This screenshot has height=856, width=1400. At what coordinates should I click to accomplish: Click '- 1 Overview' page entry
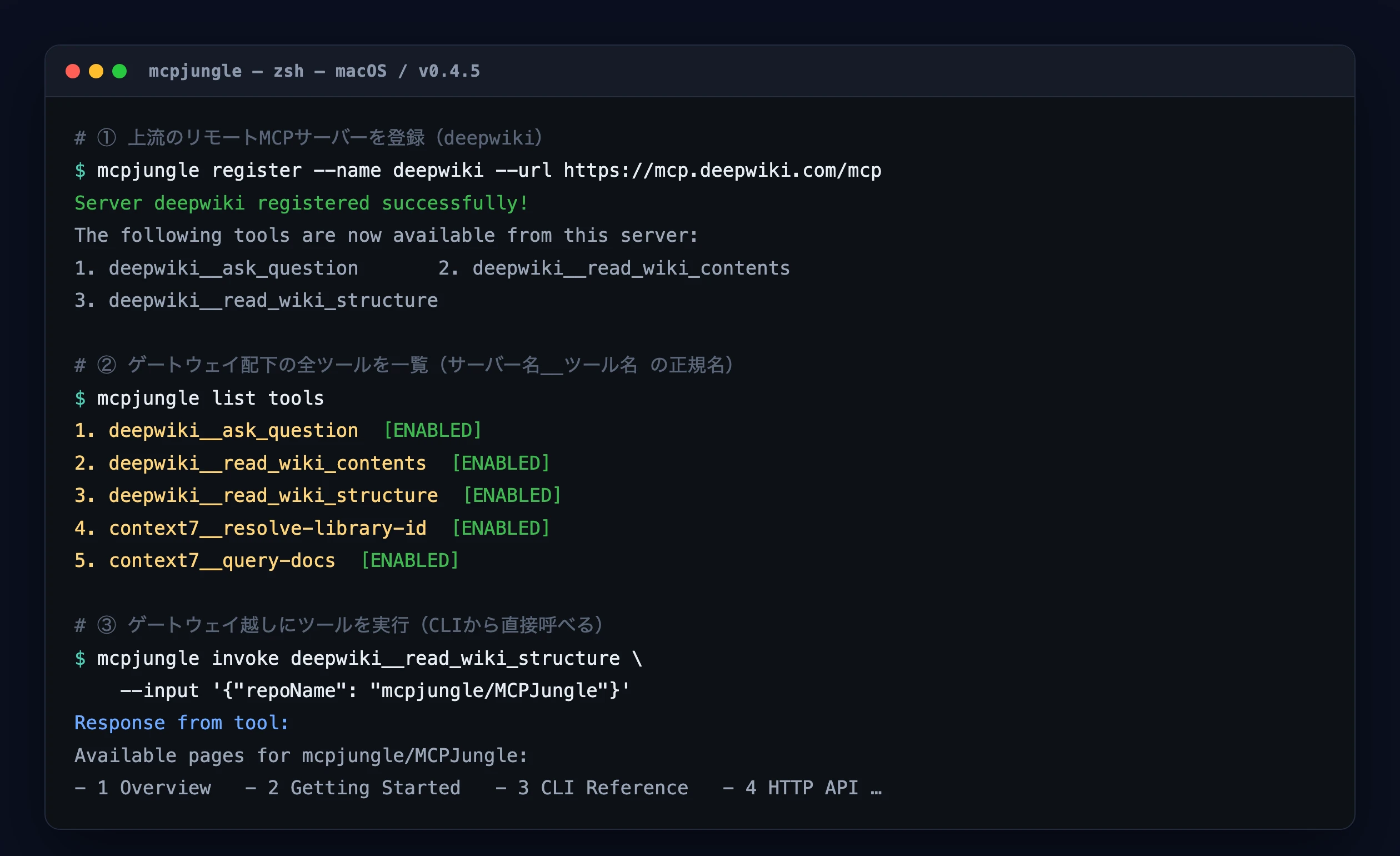point(143,788)
